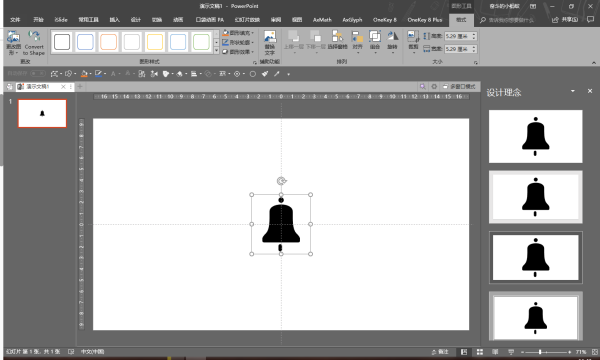Open quick access toolbar customize arrow
This screenshot has width=600, height=360.
click(x=289, y=74)
